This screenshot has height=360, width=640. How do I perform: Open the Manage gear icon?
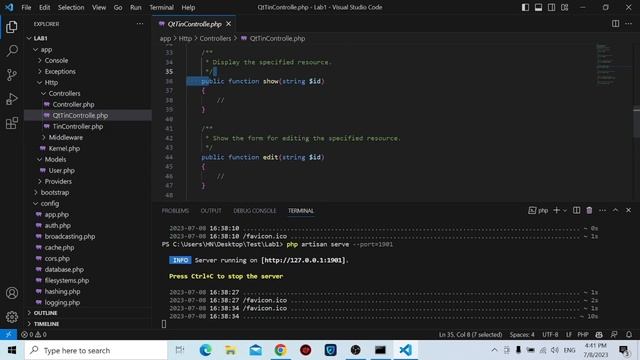point(12,316)
